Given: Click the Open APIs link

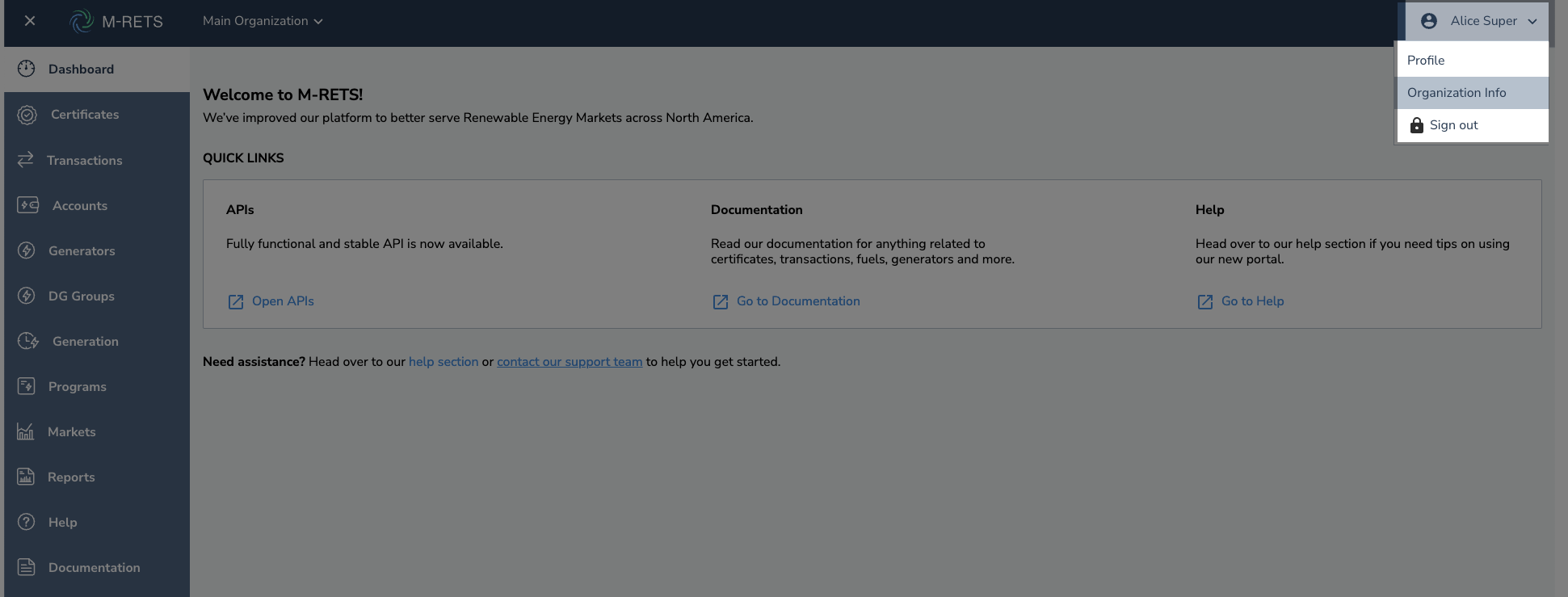Looking at the screenshot, I should (x=283, y=301).
